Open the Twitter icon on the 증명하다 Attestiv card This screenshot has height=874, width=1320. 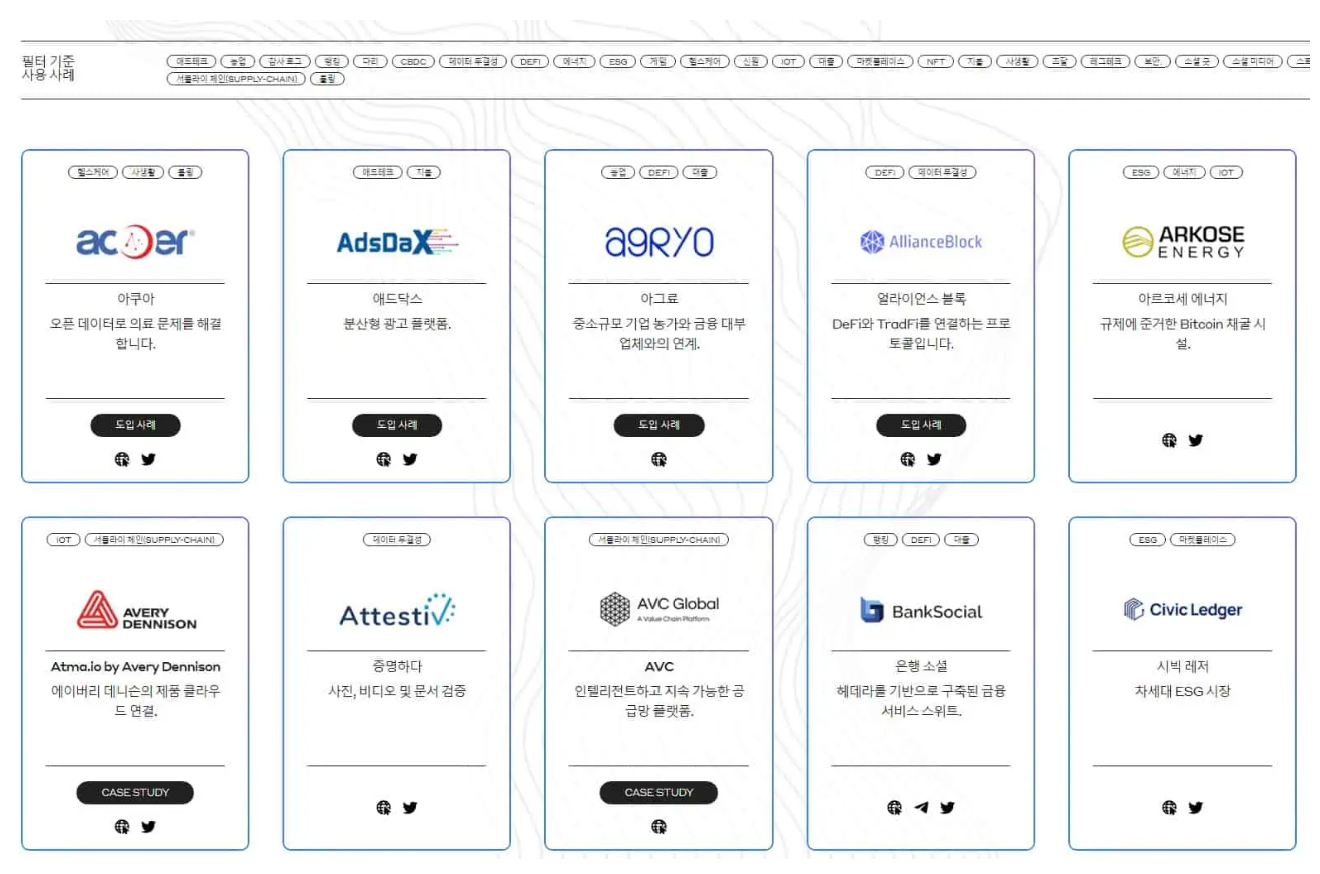[410, 808]
